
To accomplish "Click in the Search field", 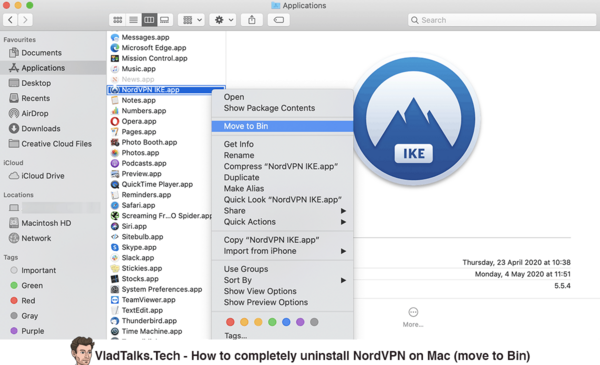I will coord(502,20).
